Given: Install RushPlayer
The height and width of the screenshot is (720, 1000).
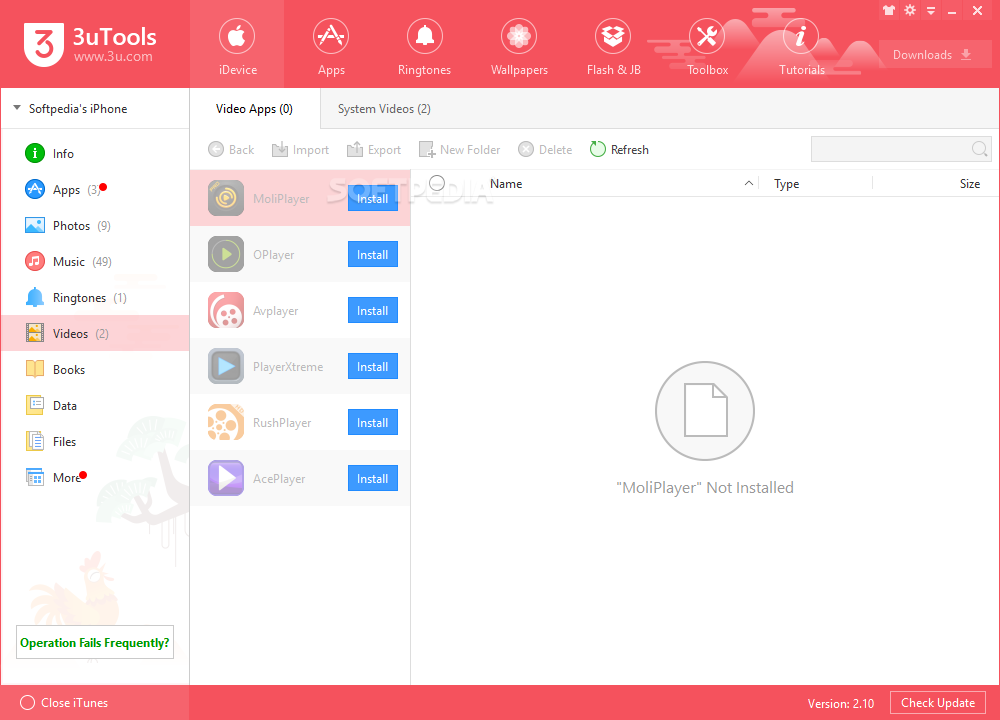Looking at the screenshot, I should (x=372, y=422).
